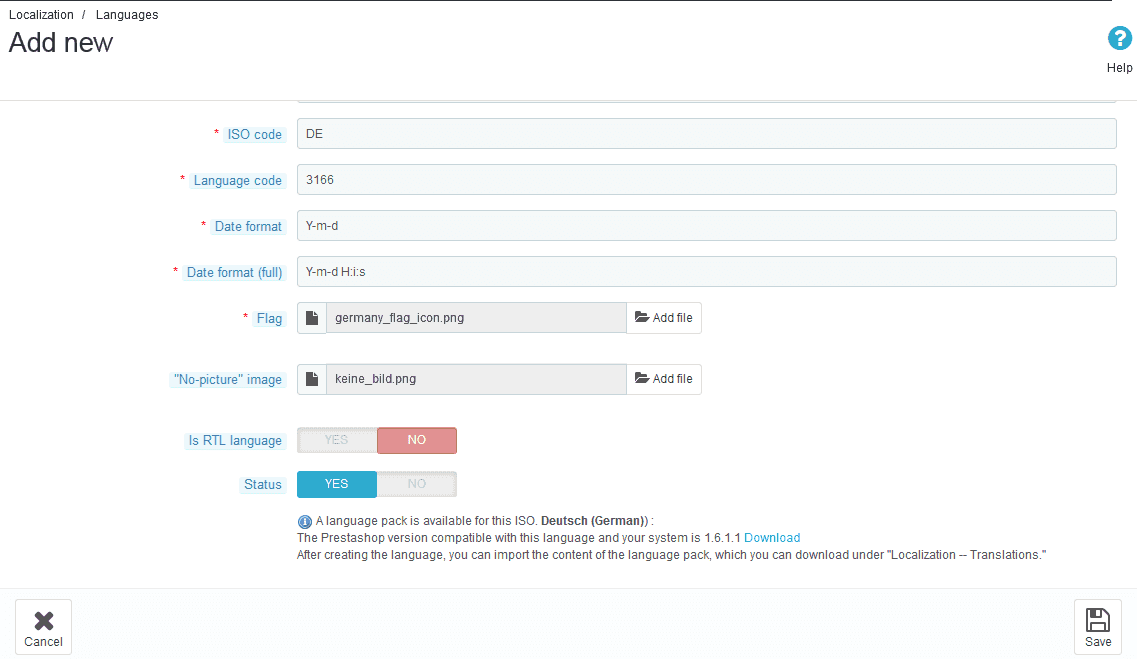Click the info icon near language pack notice
Viewport: 1137px width, 659px height.
305,521
